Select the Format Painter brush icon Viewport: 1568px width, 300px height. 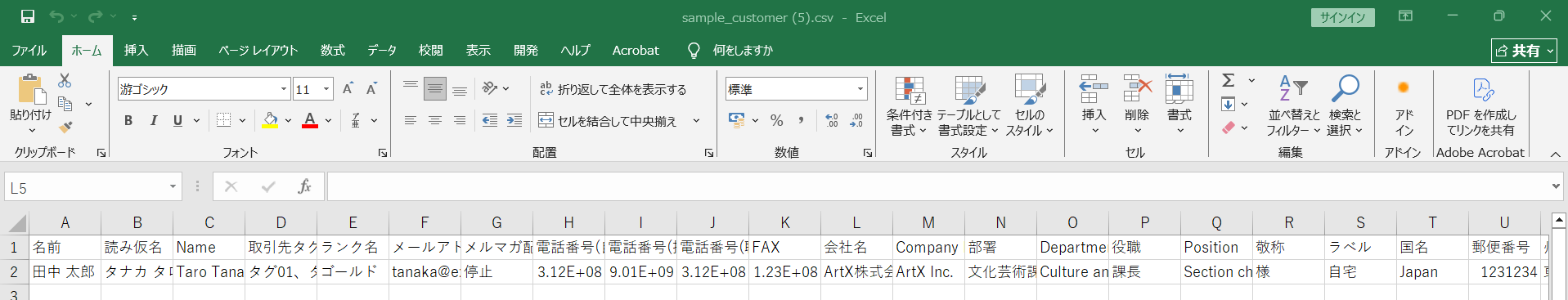(65, 127)
